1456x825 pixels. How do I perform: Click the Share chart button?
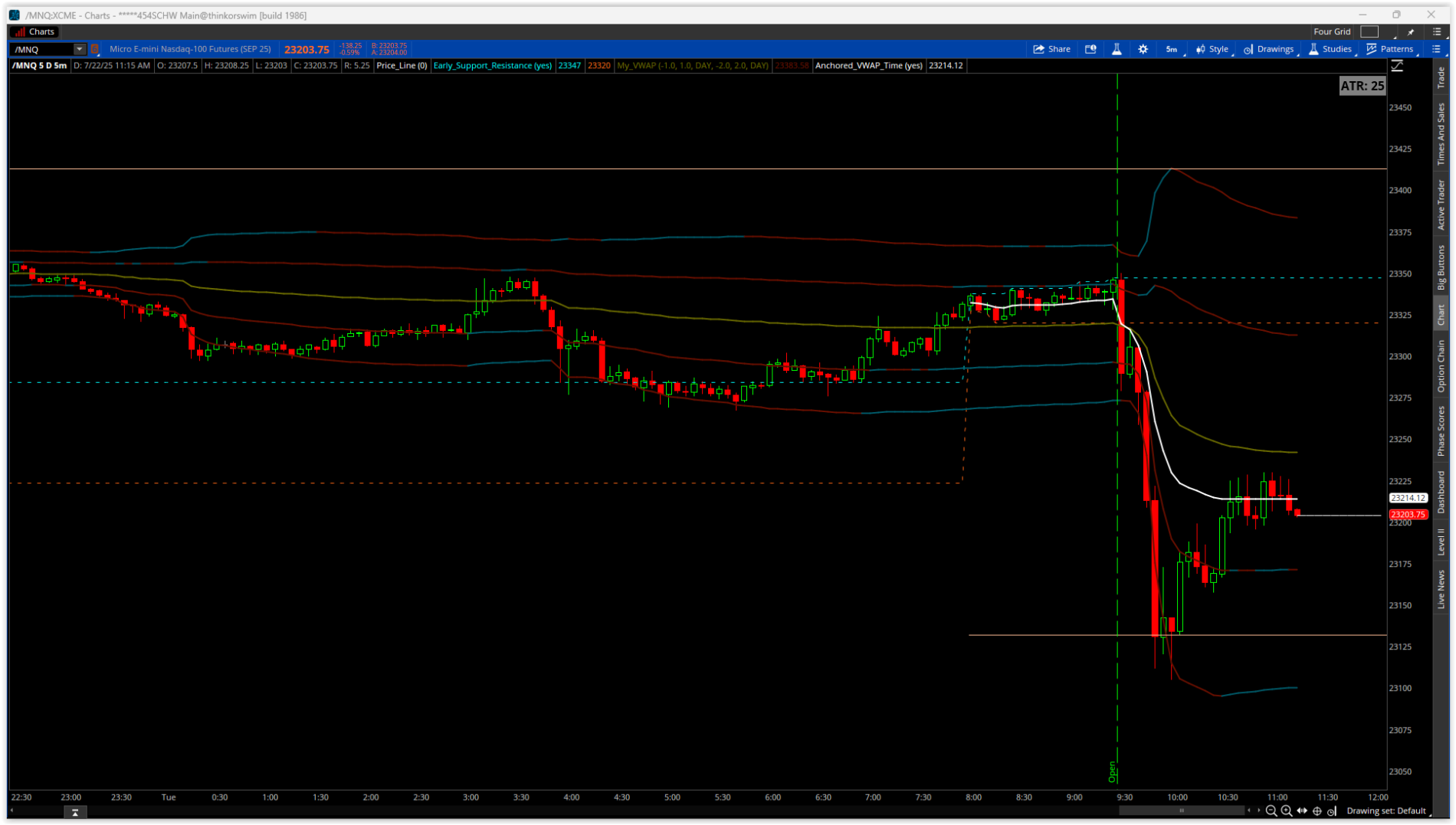click(x=1051, y=49)
